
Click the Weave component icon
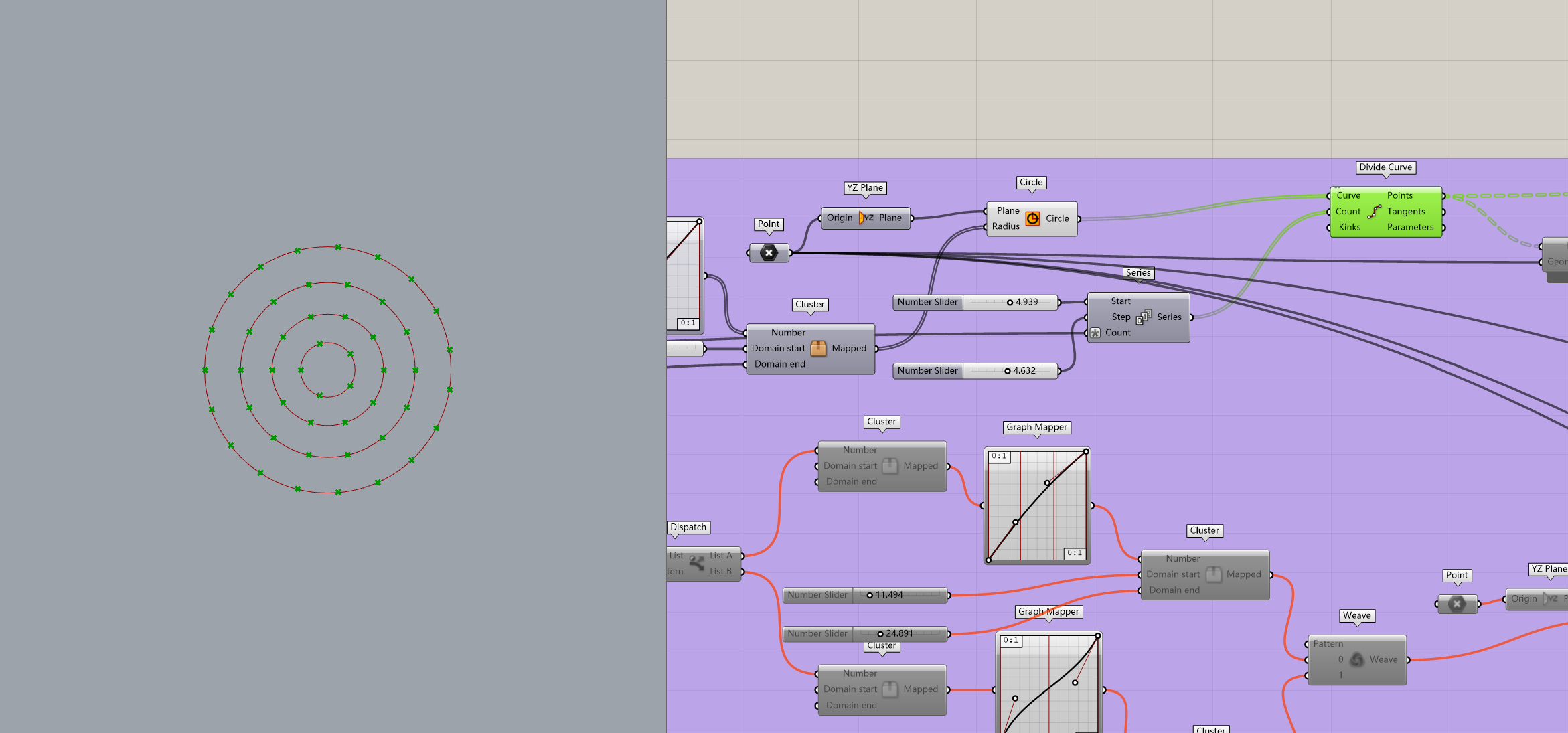(x=1356, y=659)
